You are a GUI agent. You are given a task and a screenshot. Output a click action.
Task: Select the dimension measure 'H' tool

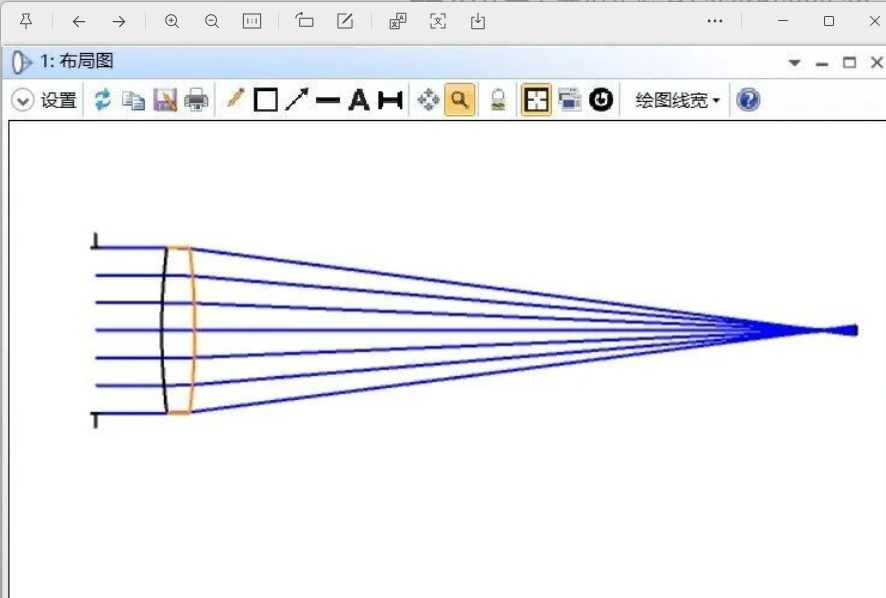390,100
